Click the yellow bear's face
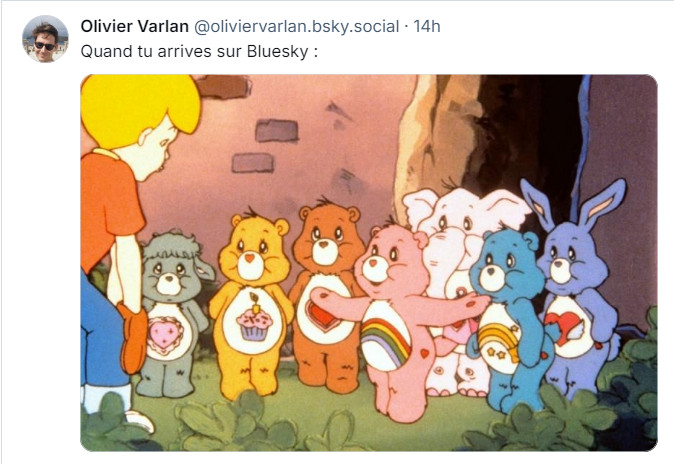This screenshot has height=464, width=674. pyautogui.click(x=253, y=259)
